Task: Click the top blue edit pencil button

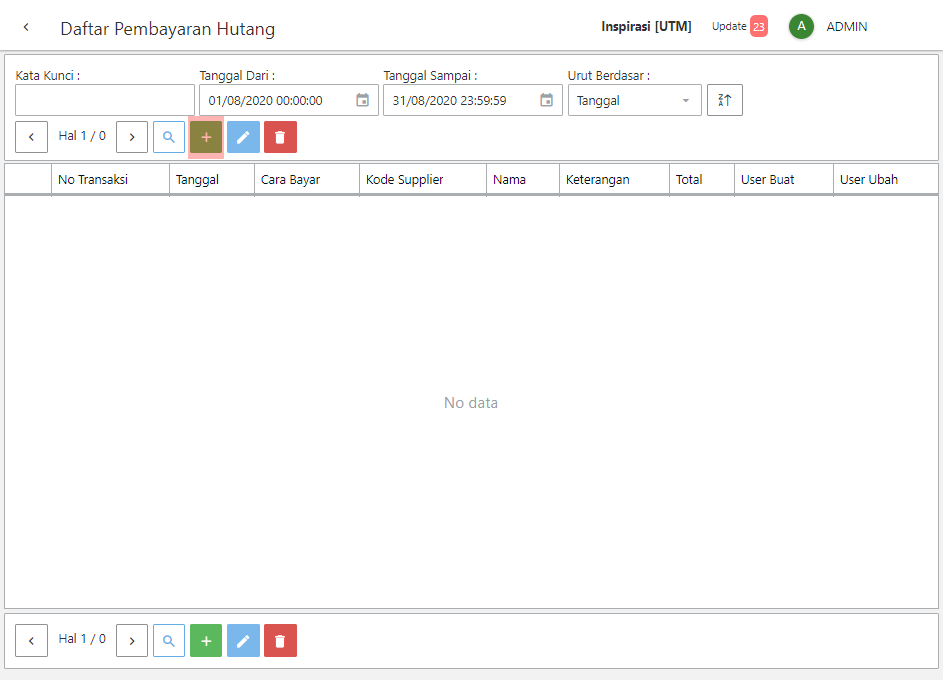Action: pos(243,137)
